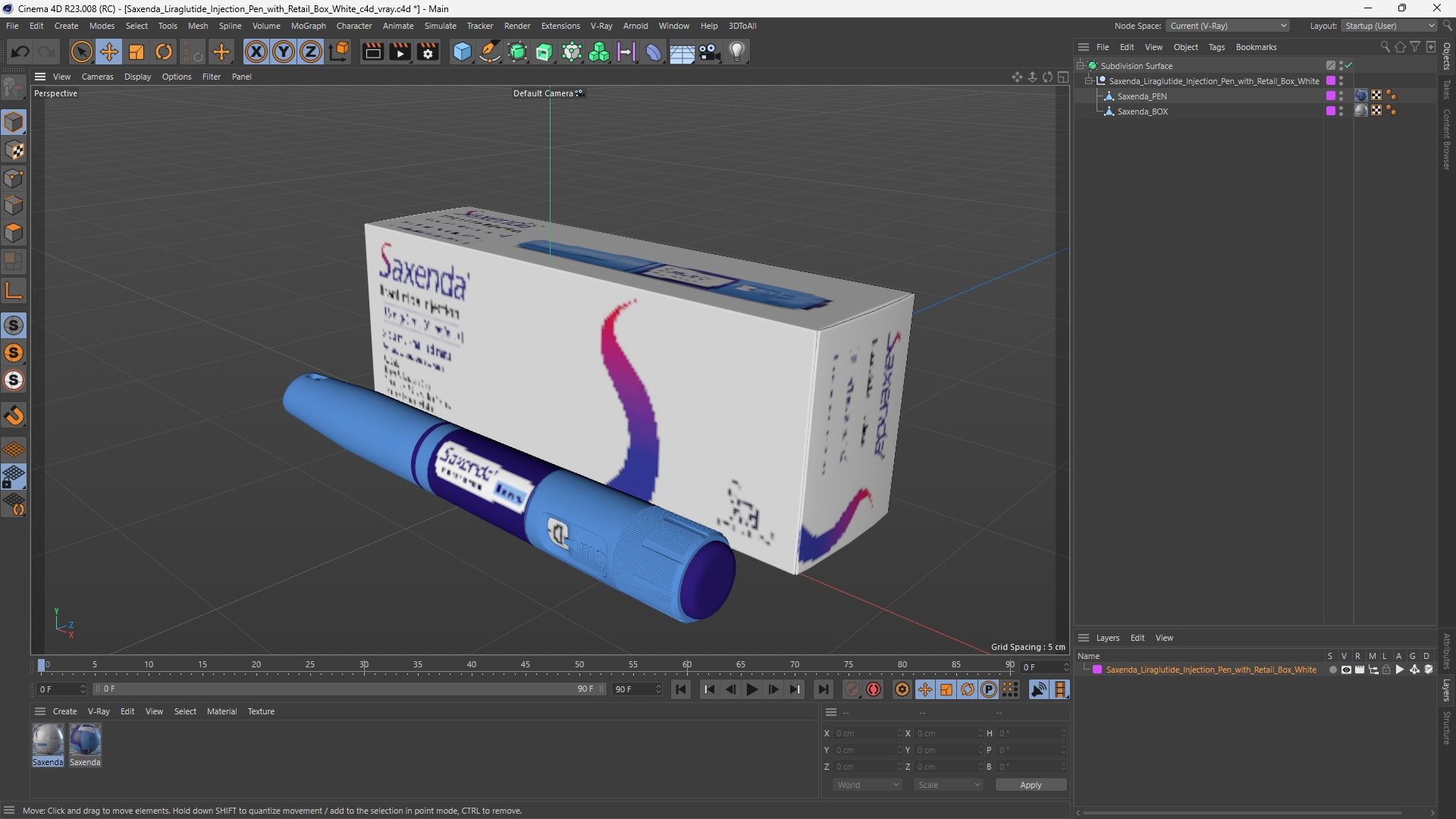Toggle Autokeying button
Image resolution: width=1456 pixels, height=819 pixels.
[x=874, y=689]
